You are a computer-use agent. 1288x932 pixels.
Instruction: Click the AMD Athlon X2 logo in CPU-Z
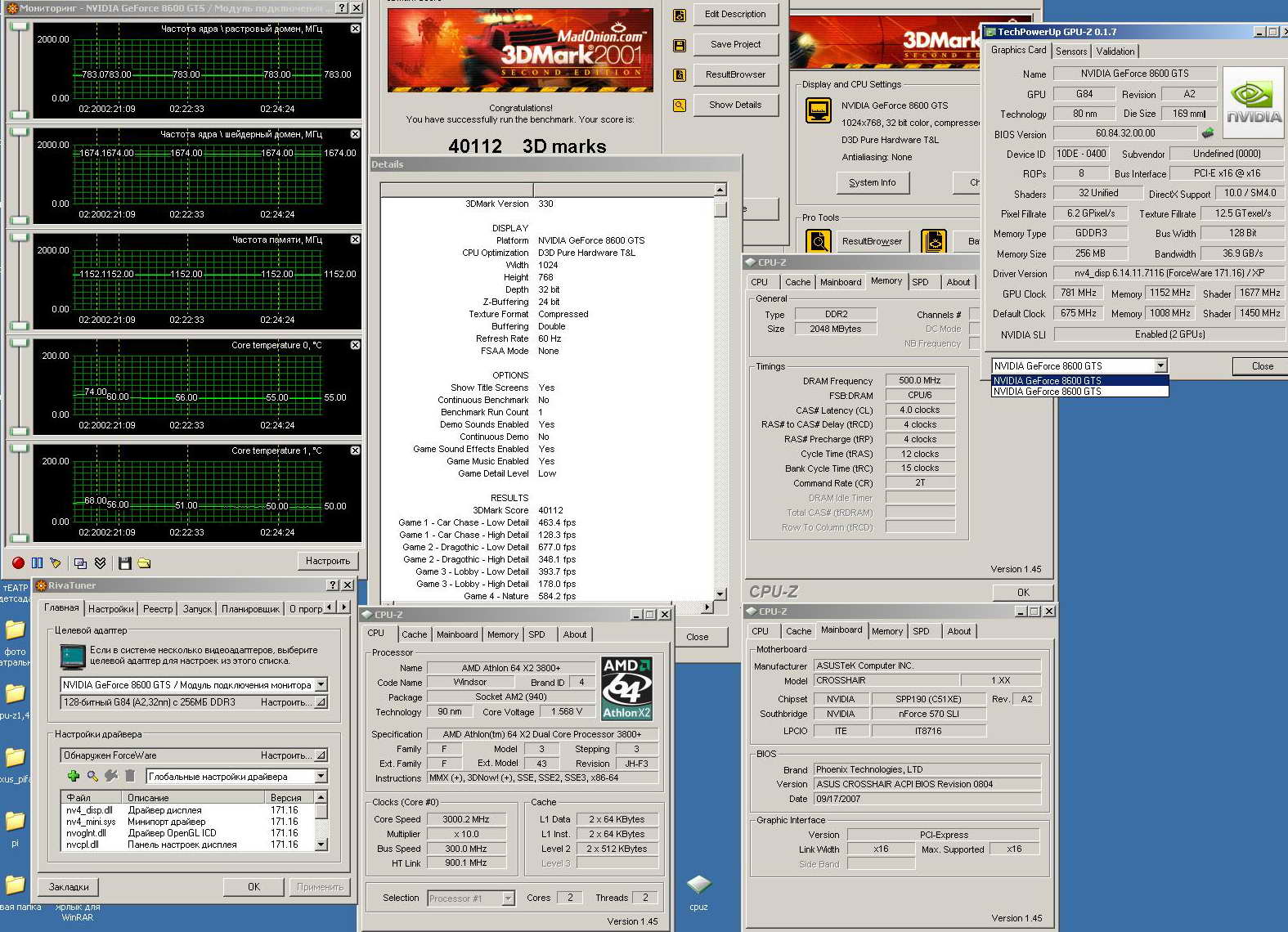pyautogui.click(x=627, y=688)
